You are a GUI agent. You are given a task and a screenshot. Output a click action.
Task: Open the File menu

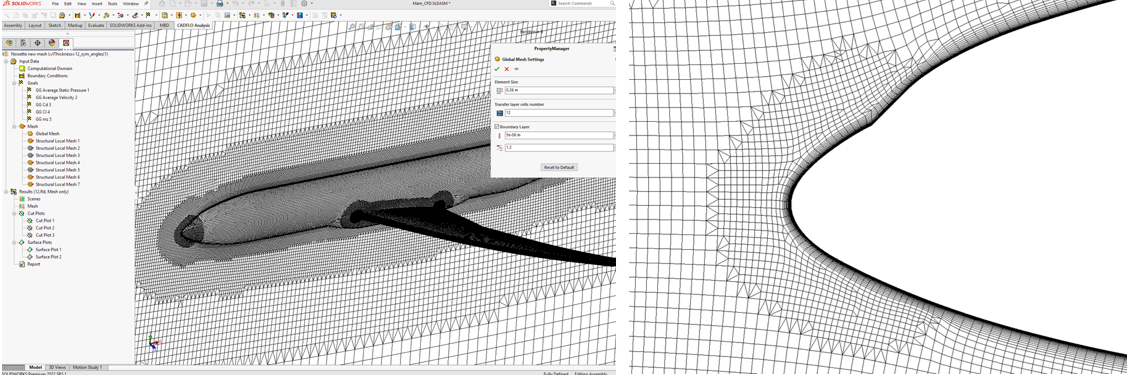click(x=55, y=4)
